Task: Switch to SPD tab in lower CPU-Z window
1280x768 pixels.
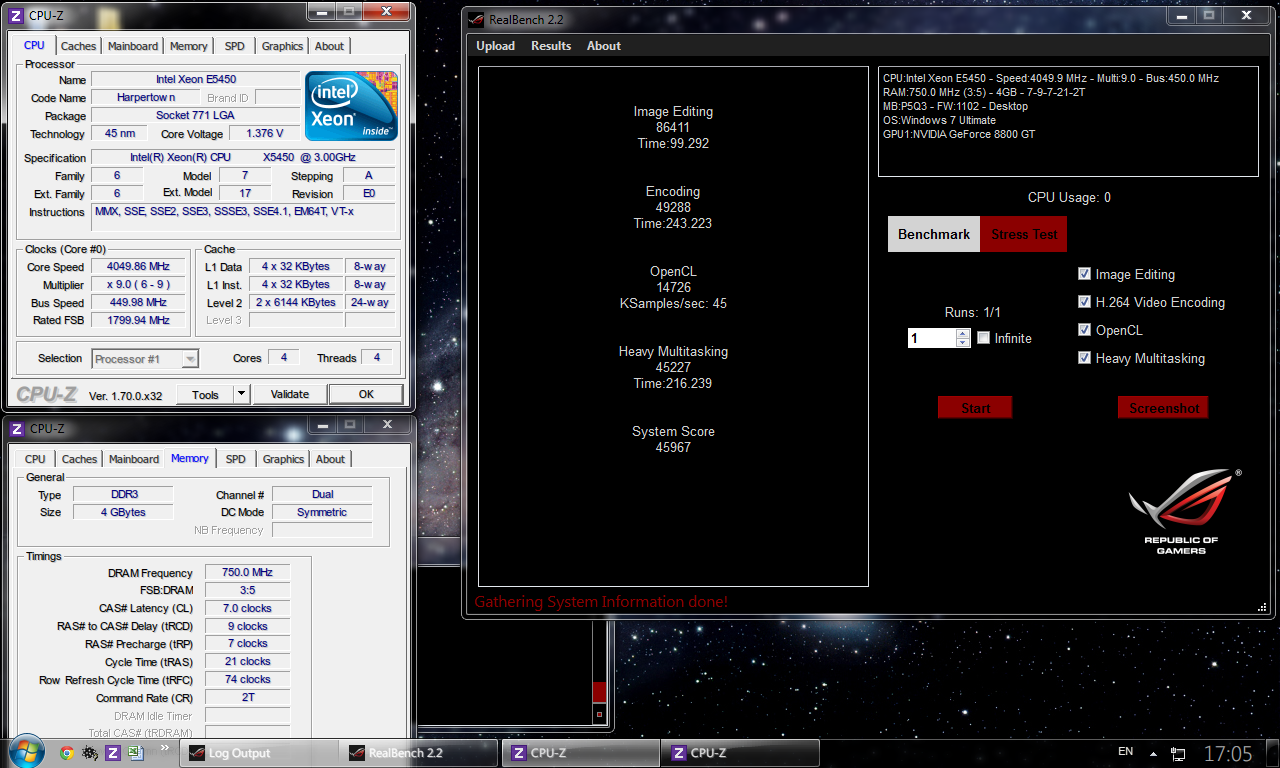Action: pos(235,459)
